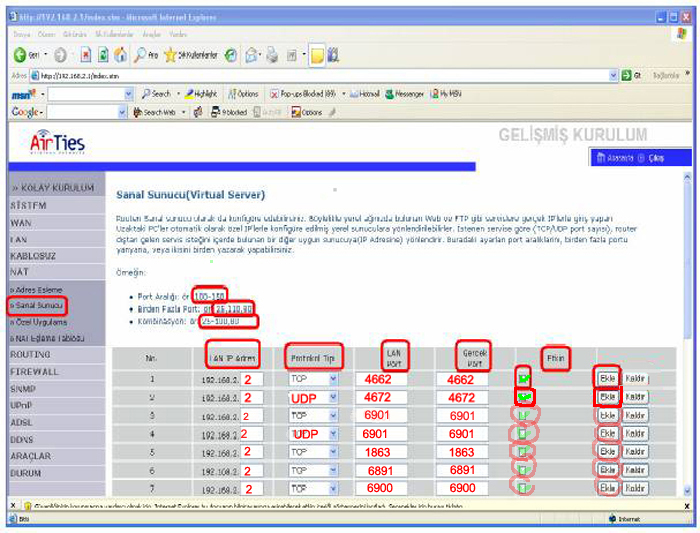
Task: Click Kaldır button for rule 4
Action: pos(635,433)
